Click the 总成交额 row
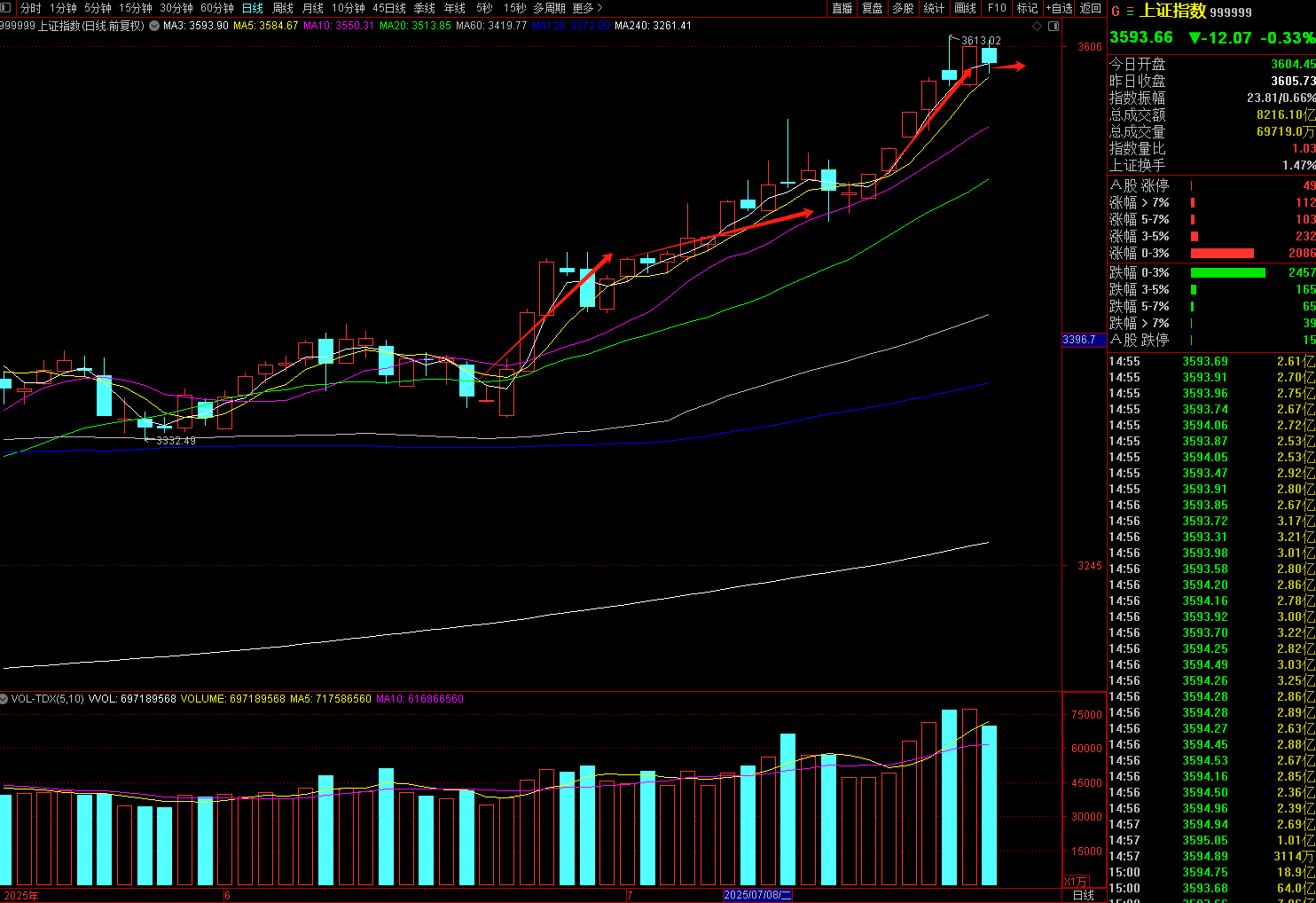 1212,114
